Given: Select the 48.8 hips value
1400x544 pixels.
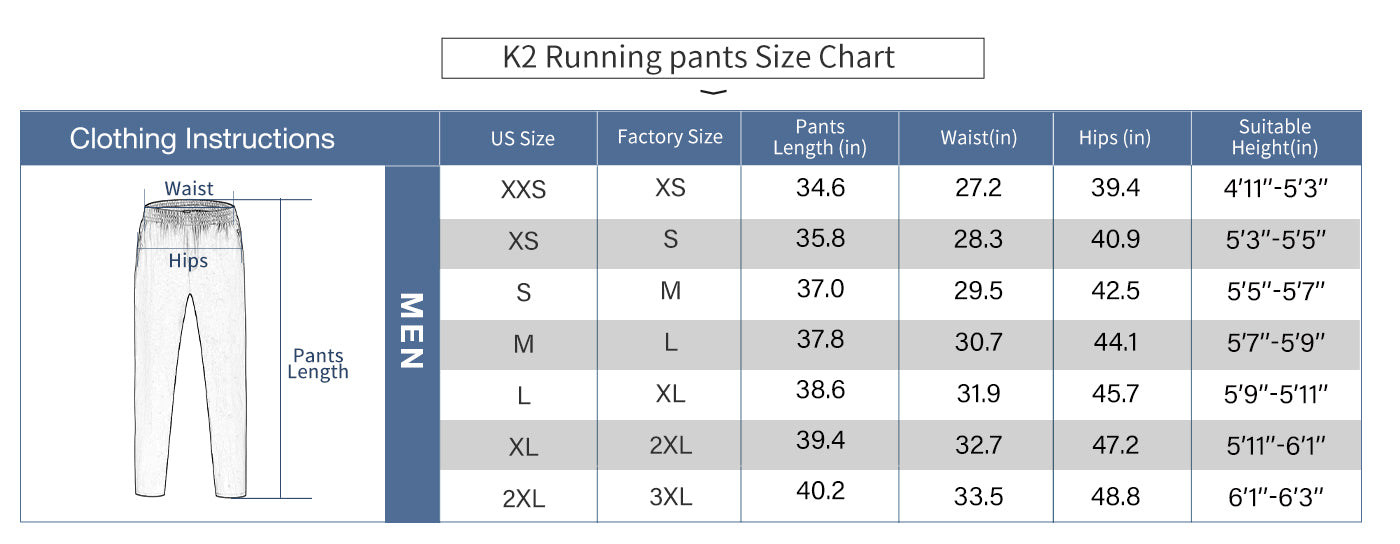Looking at the screenshot, I should [1115, 497].
